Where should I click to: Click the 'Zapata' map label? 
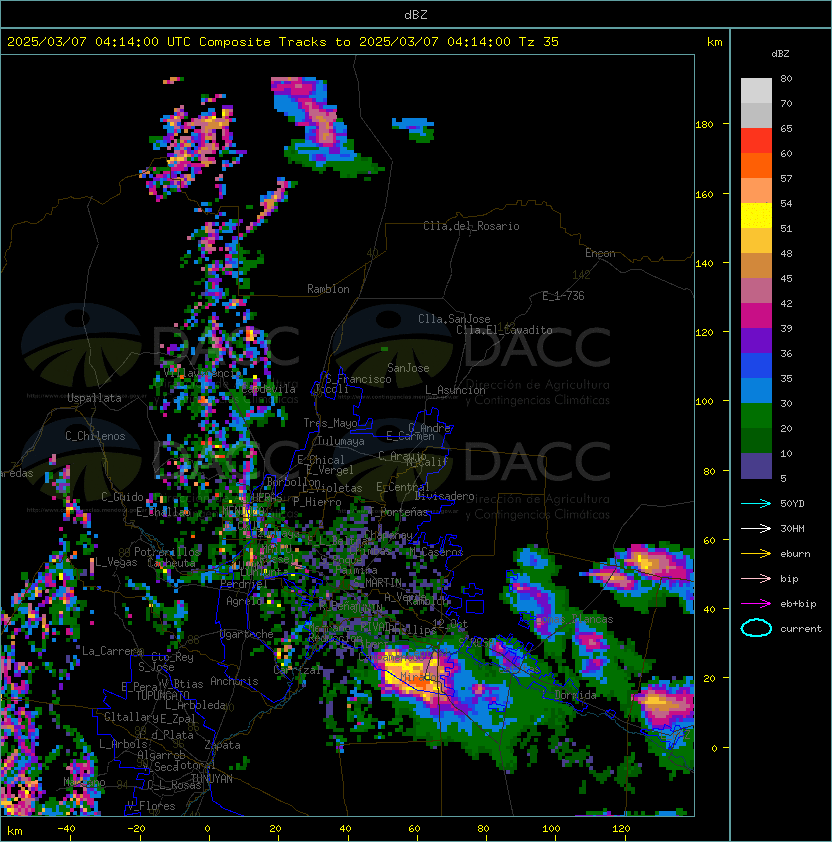[x=222, y=745]
